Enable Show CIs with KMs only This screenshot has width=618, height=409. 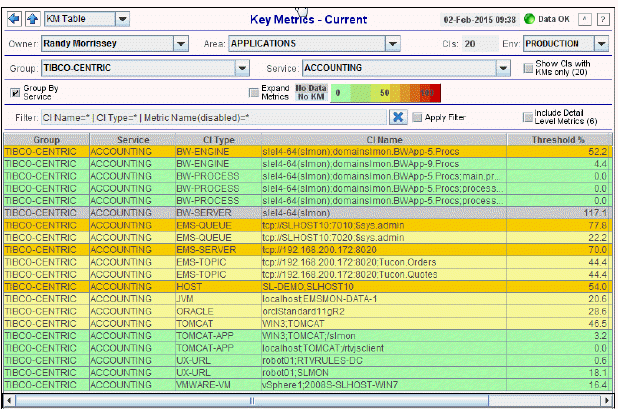click(x=529, y=67)
